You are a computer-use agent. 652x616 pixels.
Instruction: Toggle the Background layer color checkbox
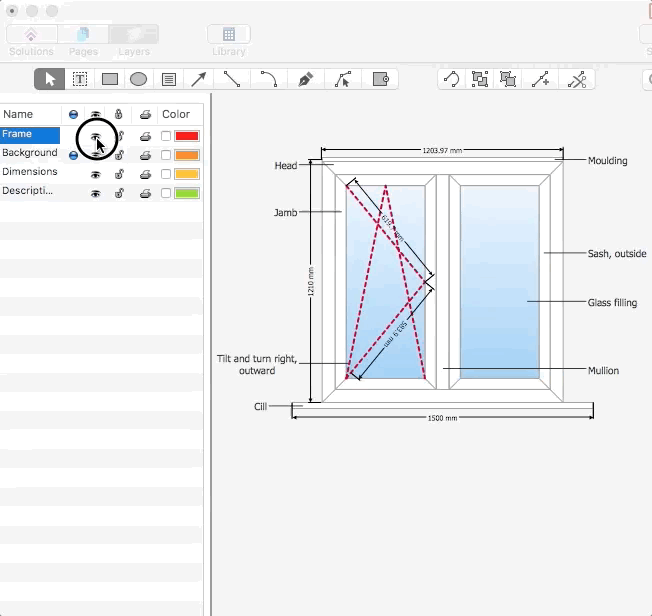(x=166, y=155)
